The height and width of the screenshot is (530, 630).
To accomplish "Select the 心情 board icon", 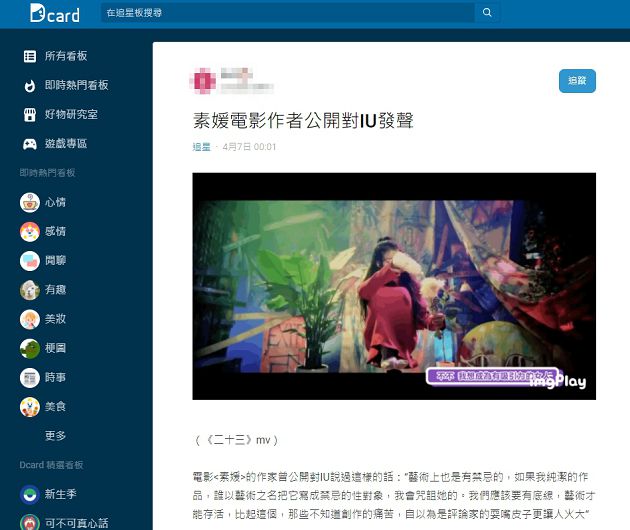I will 30,202.
